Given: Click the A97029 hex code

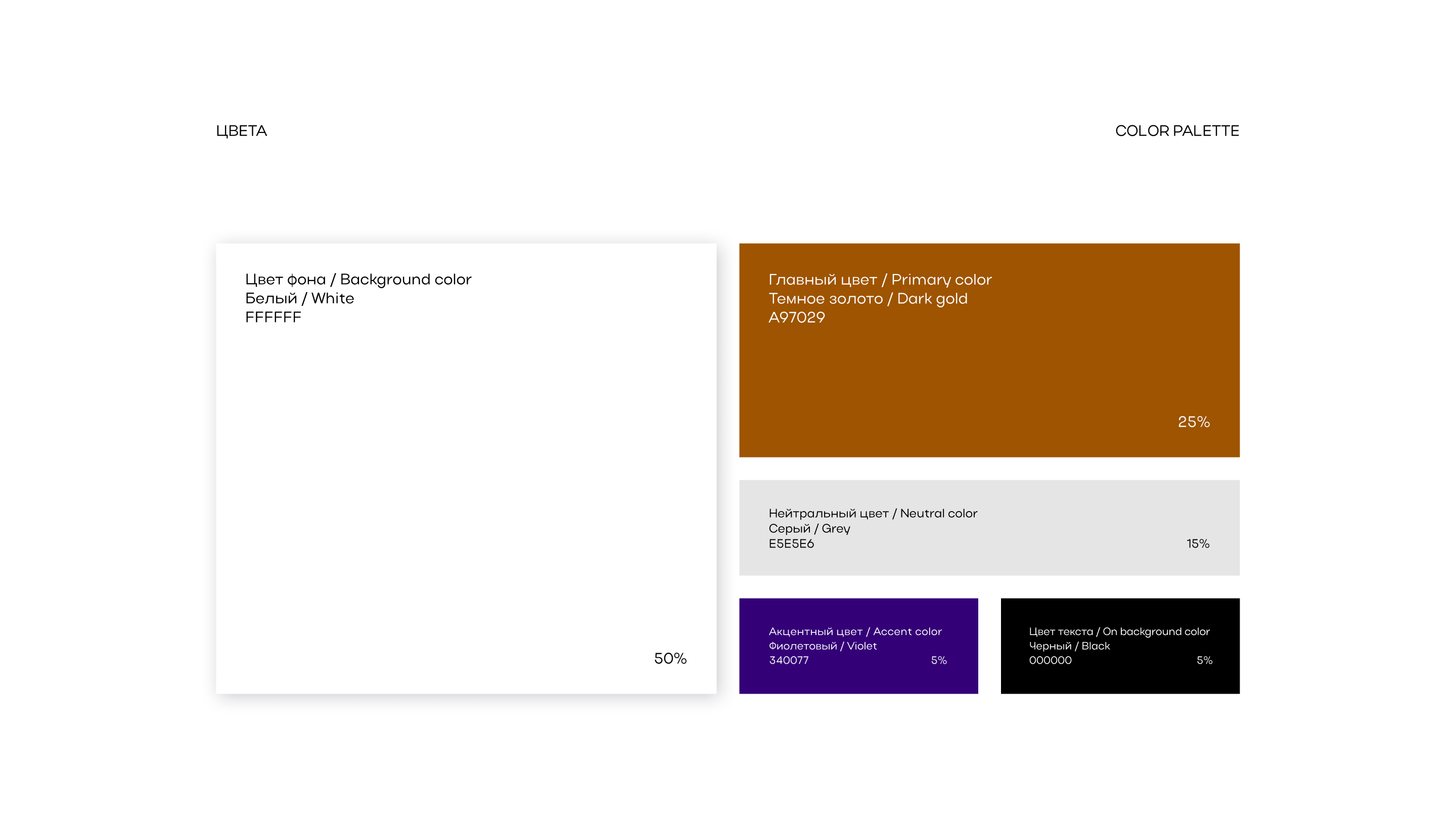Looking at the screenshot, I should [x=796, y=317].
